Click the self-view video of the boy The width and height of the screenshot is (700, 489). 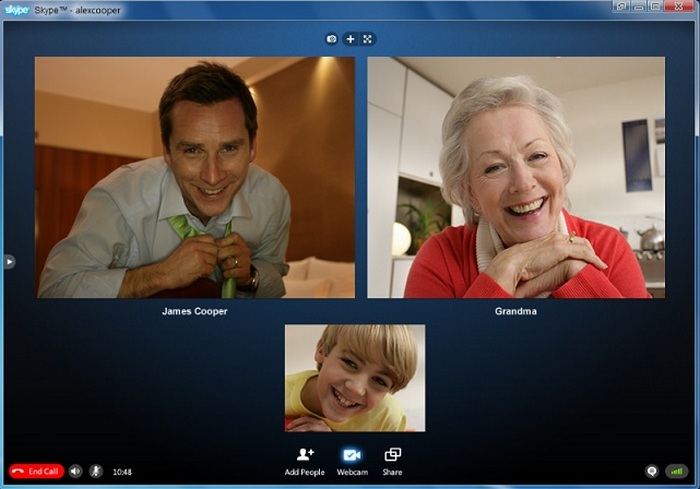point(354,377)
